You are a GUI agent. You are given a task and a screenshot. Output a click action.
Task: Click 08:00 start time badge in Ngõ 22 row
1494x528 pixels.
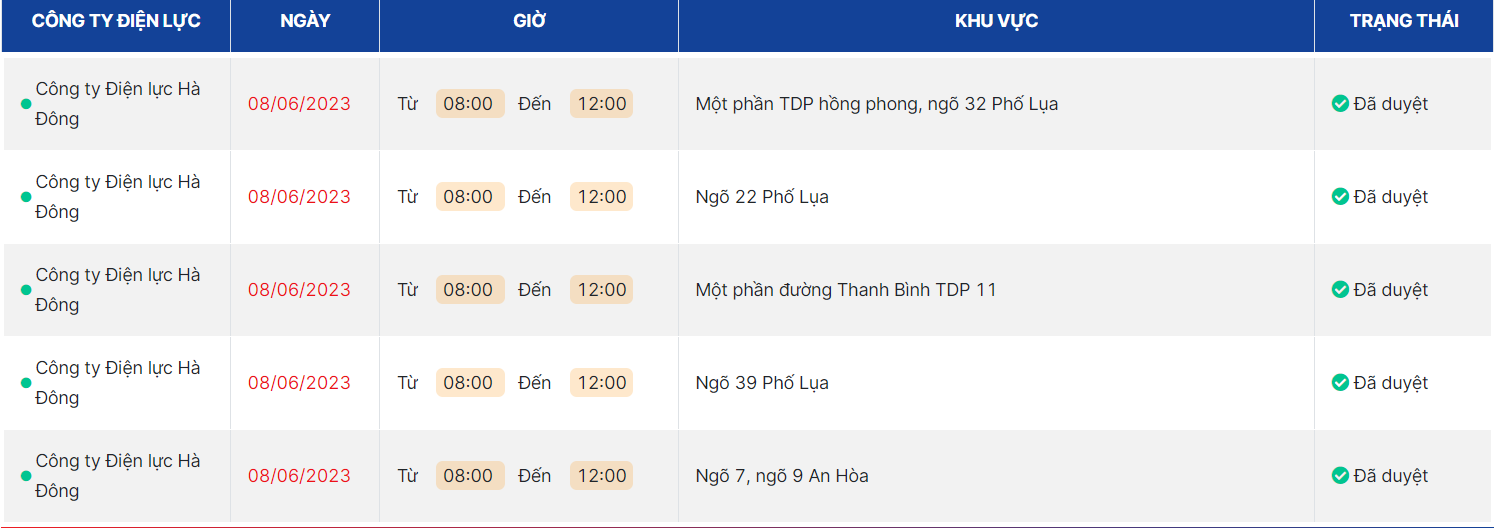[x=469, y=197]
